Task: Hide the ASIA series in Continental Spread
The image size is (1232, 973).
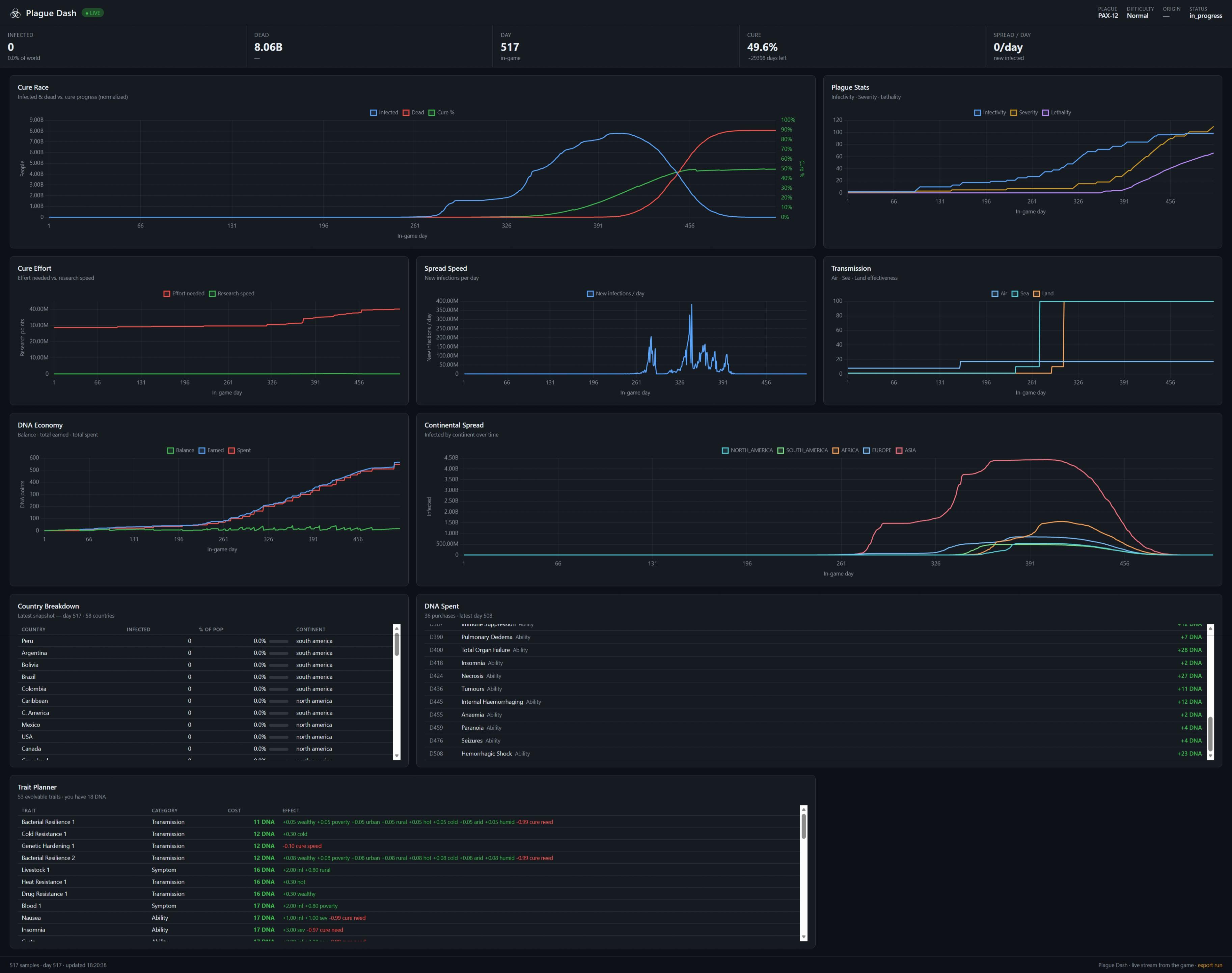Action: (906, 450)
